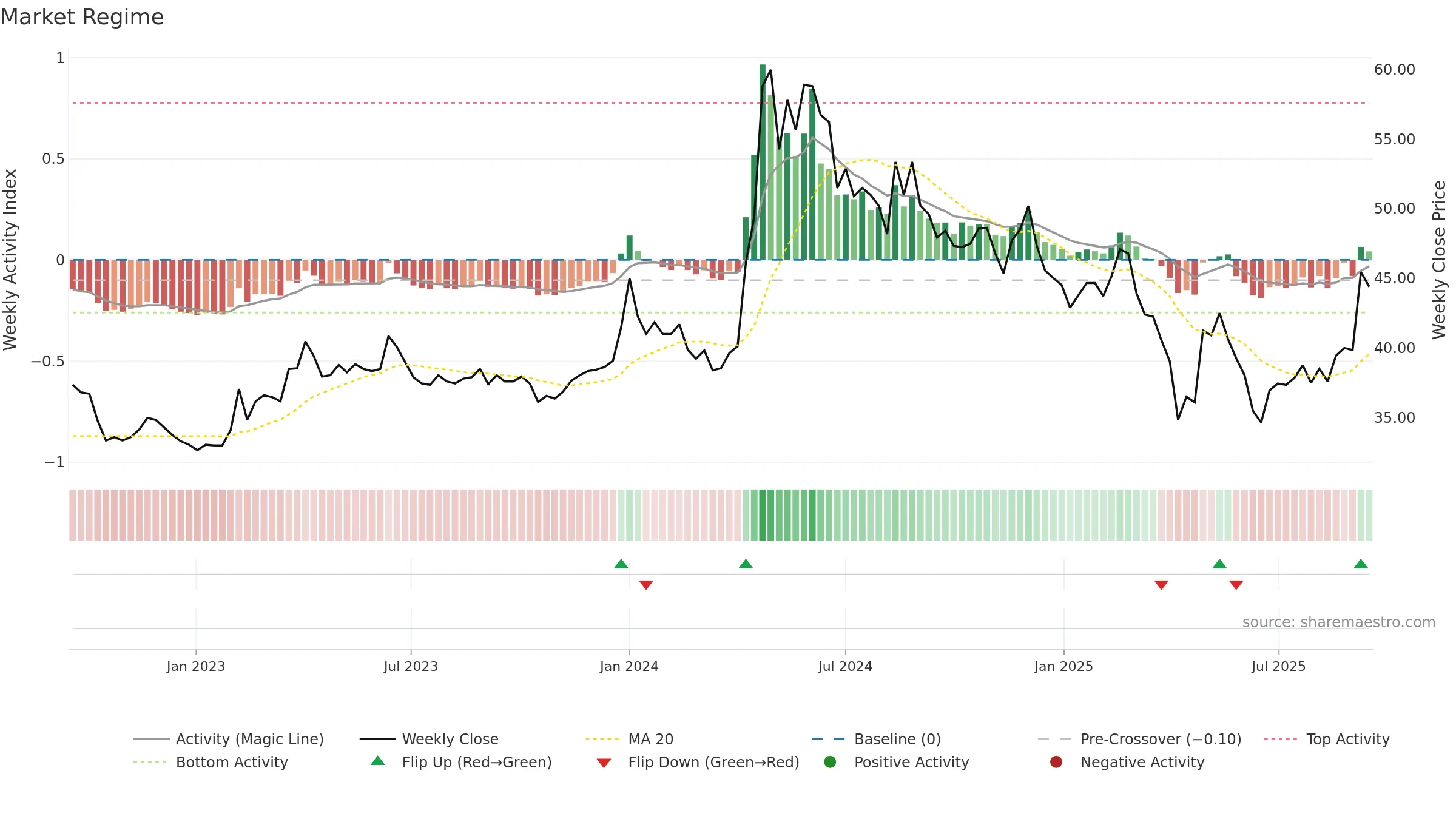Click the Jul 2023 x-axis label

[411, 666]
